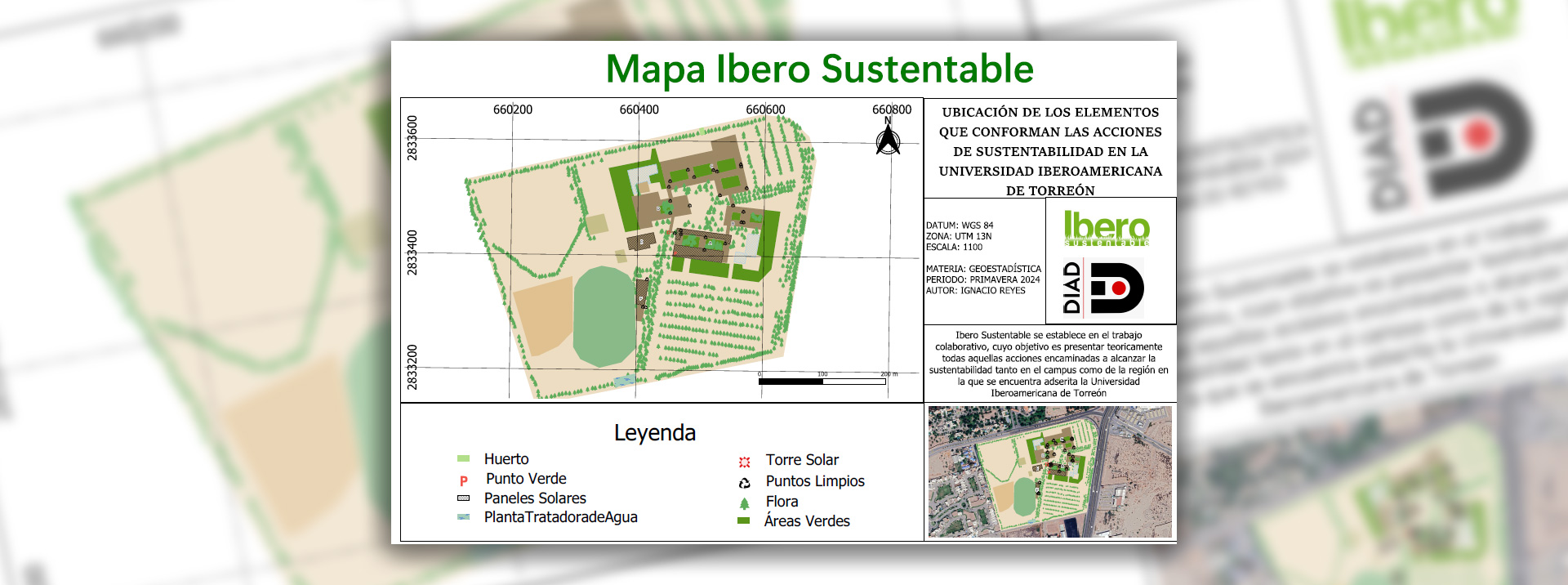Select the "PlantaTratadoradeAgua" legend label
Image resolution: width=1568 pixels, height=585 pixels.
[561, 517]
